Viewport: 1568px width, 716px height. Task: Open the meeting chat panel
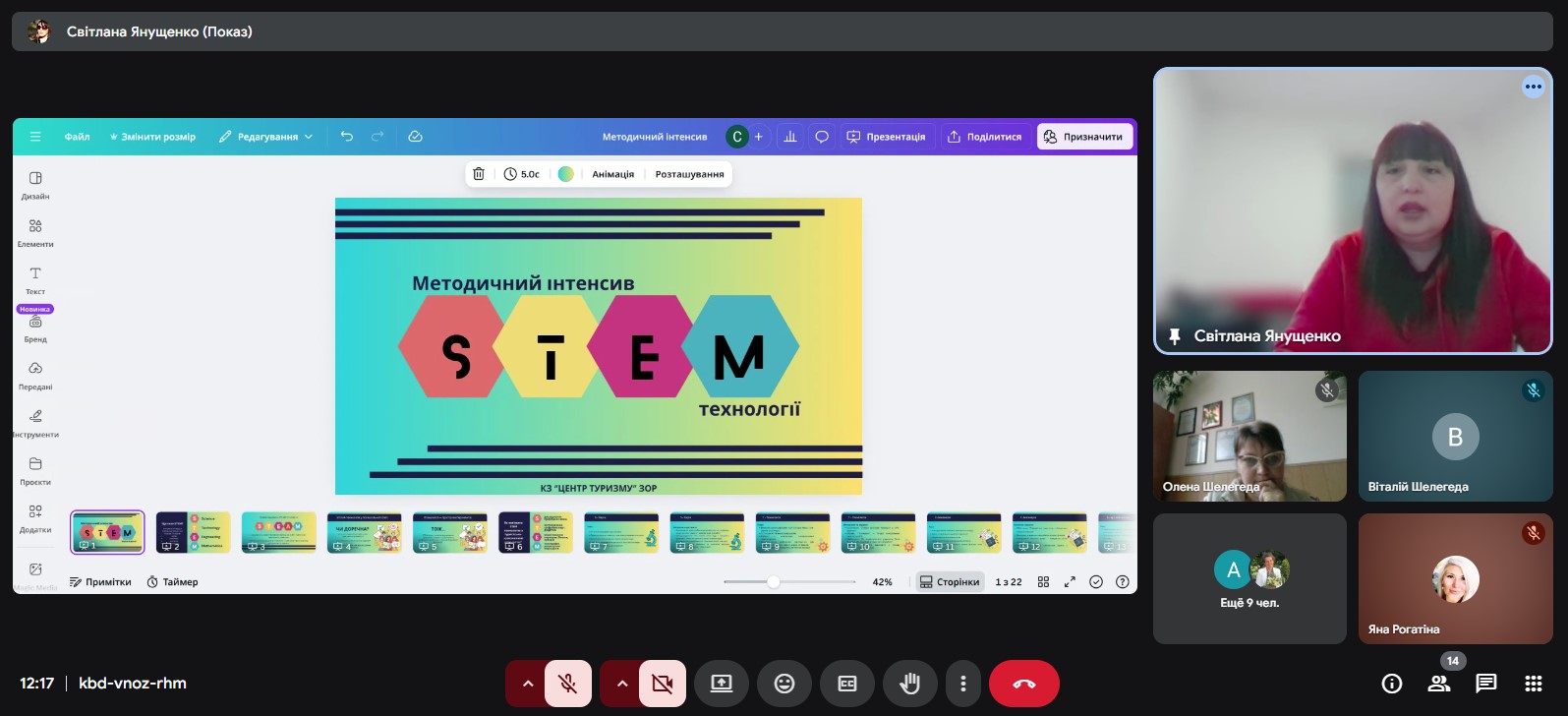click(1485, 684)
